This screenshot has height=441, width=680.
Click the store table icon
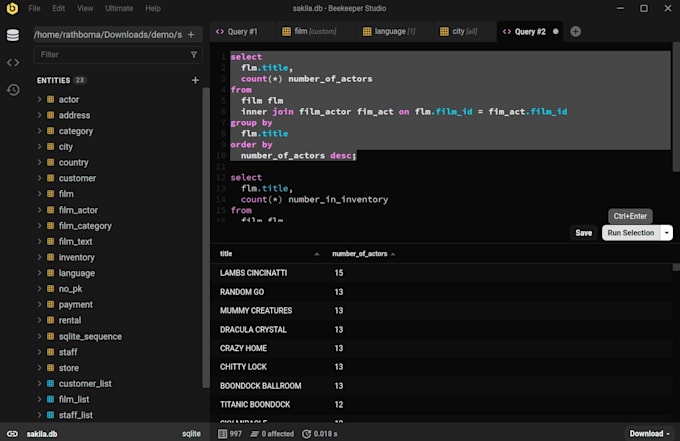tap(50, 368)
